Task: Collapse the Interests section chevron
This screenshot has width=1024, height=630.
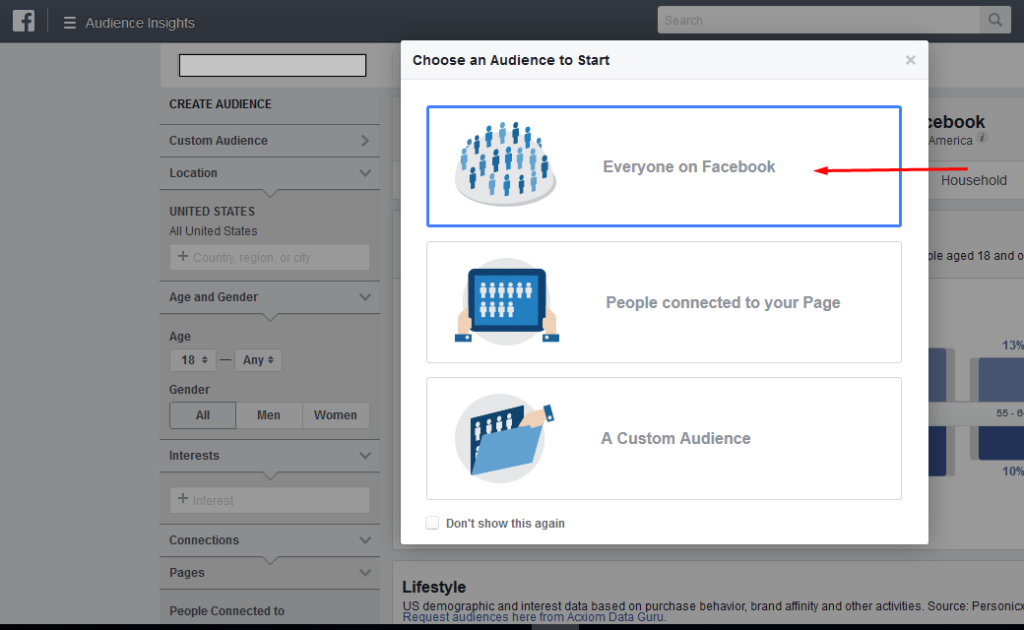Action: pos(365,456)
